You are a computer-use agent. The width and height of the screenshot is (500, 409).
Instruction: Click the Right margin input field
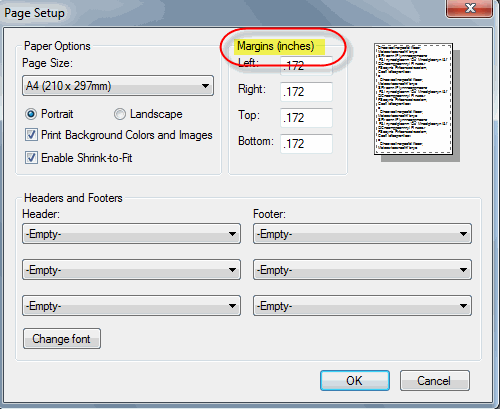306,92
